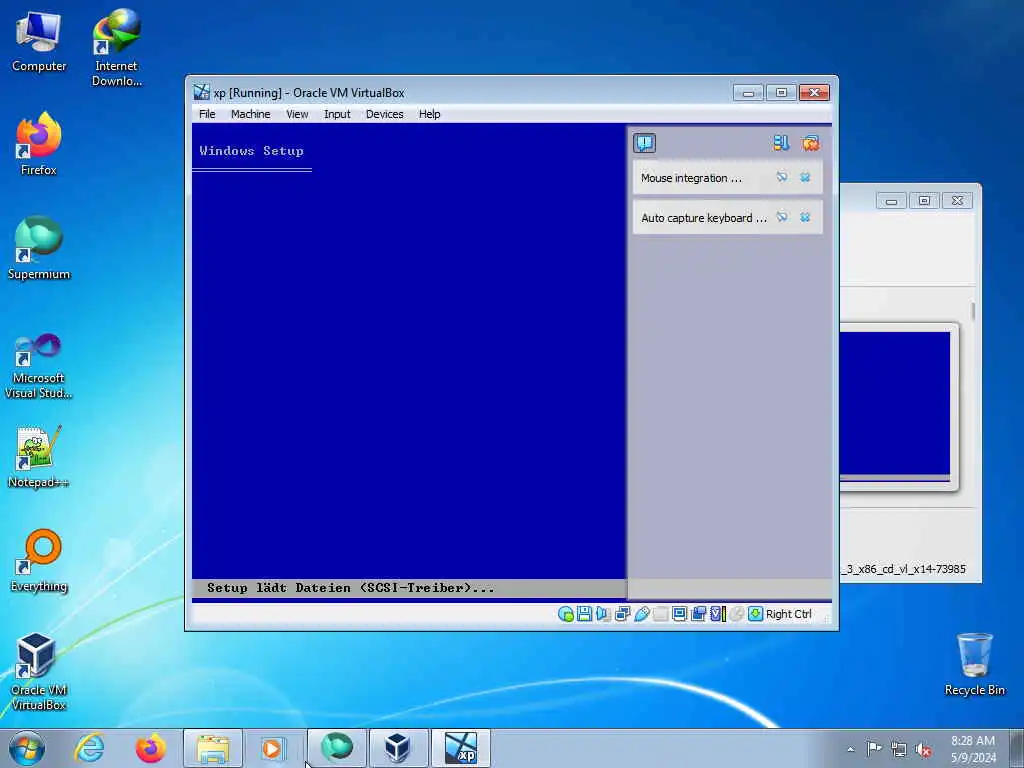Viewport: 1024px width, 768px height.
Task: Click the Right Ctrl host key label
Action: (x=789, y=614)
